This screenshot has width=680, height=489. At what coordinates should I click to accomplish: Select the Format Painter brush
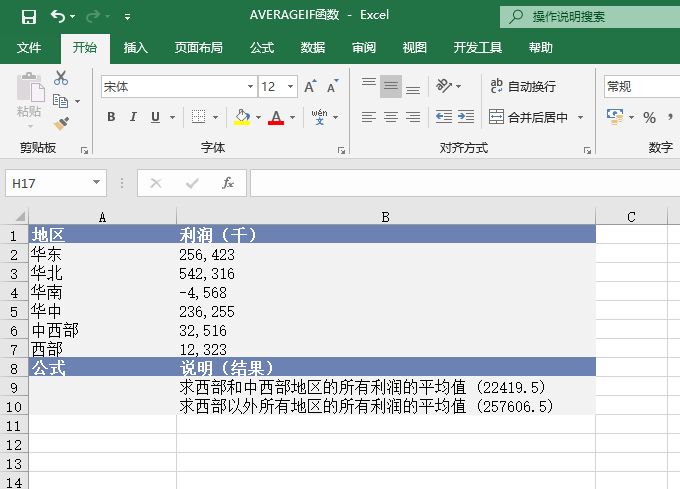[61, 123]
